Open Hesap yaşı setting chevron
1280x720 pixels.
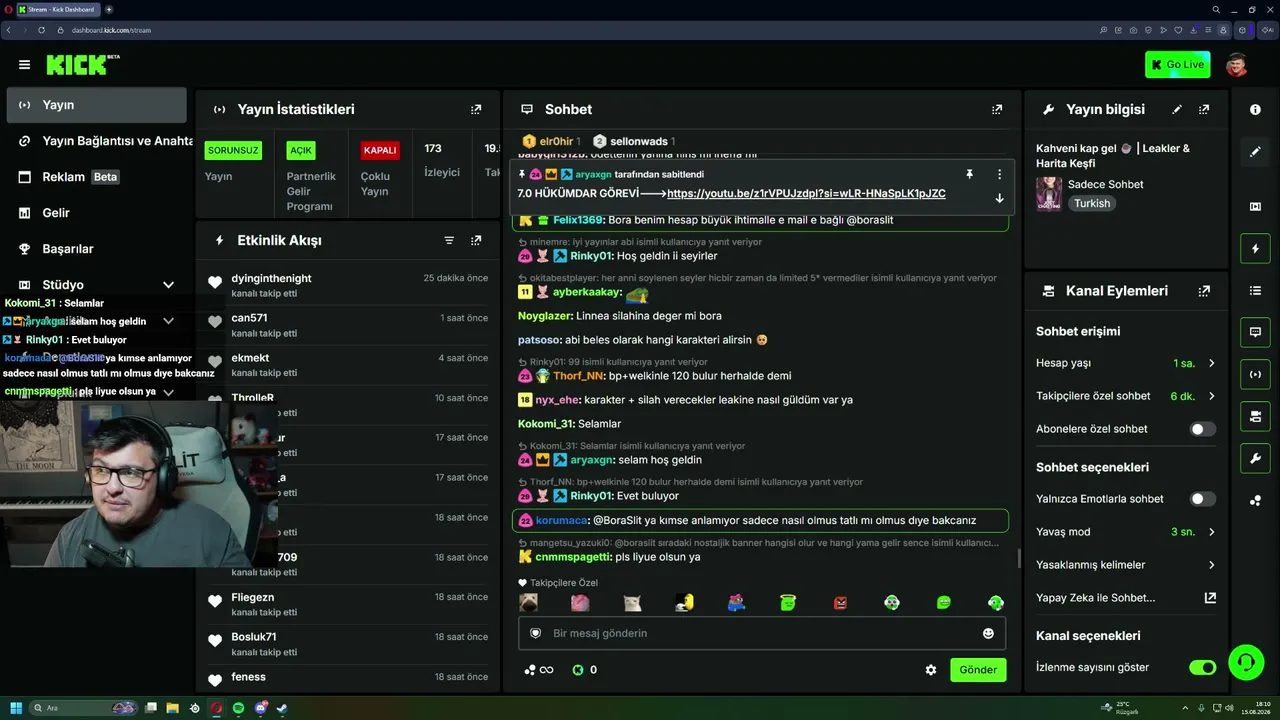tap(1211, 363)
